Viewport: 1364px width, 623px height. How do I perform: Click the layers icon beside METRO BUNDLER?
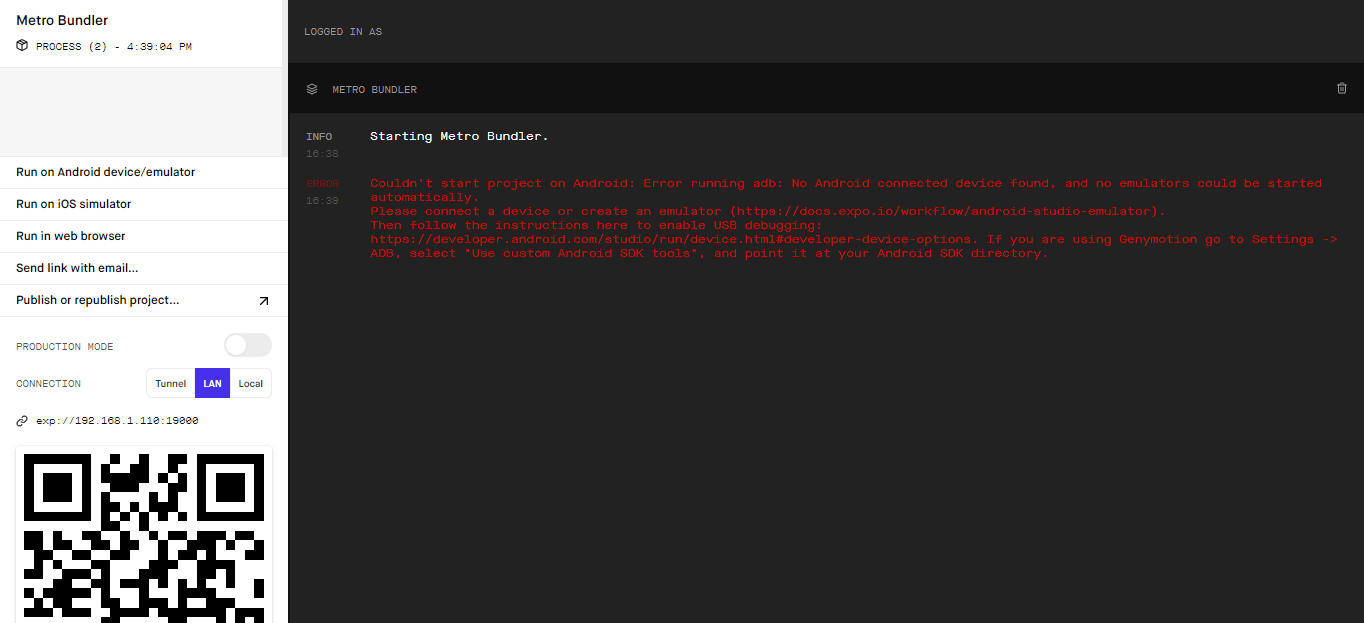pyautogui.click(x=312, y=89)
